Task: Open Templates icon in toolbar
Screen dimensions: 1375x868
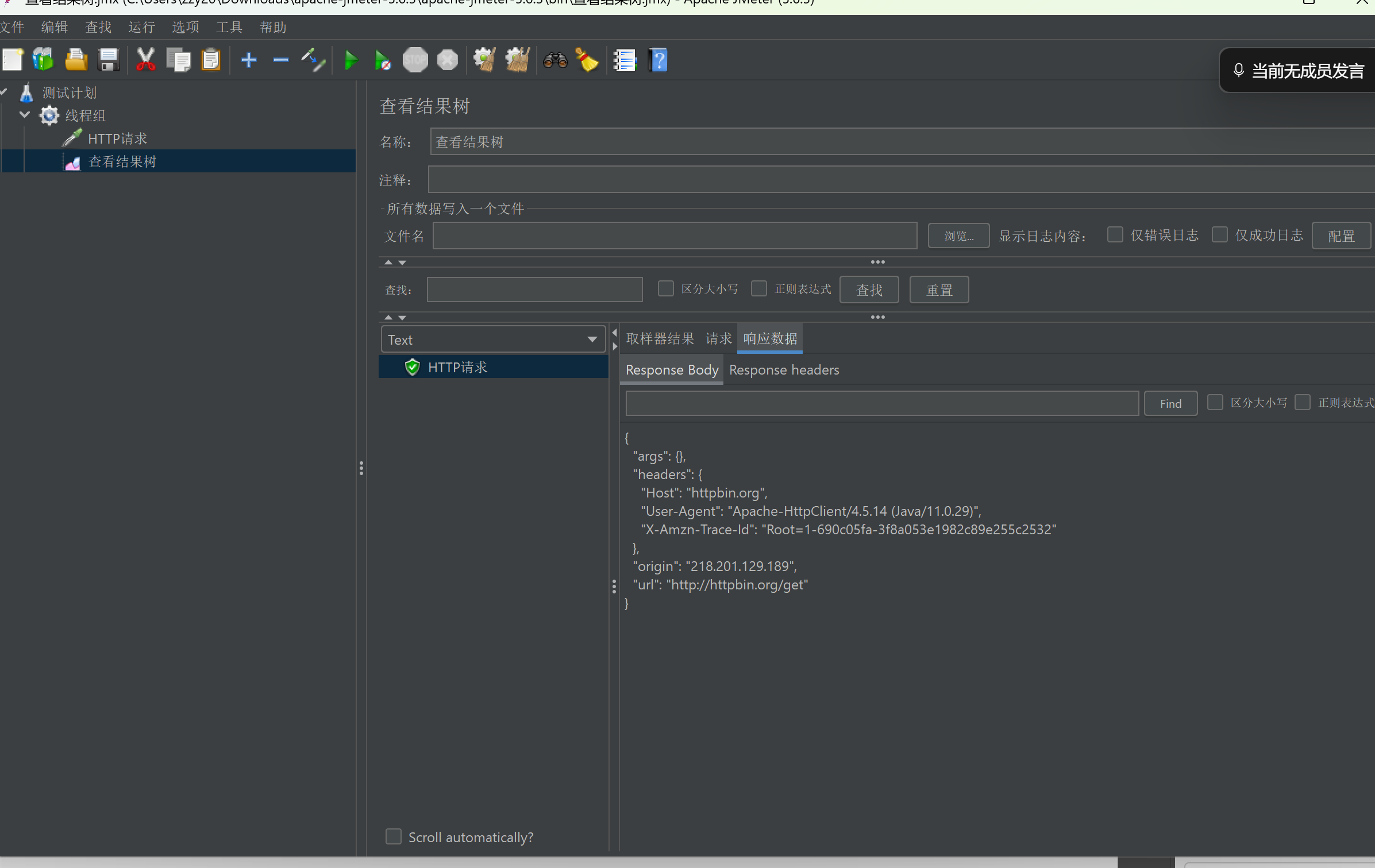Action: point(44,60)
